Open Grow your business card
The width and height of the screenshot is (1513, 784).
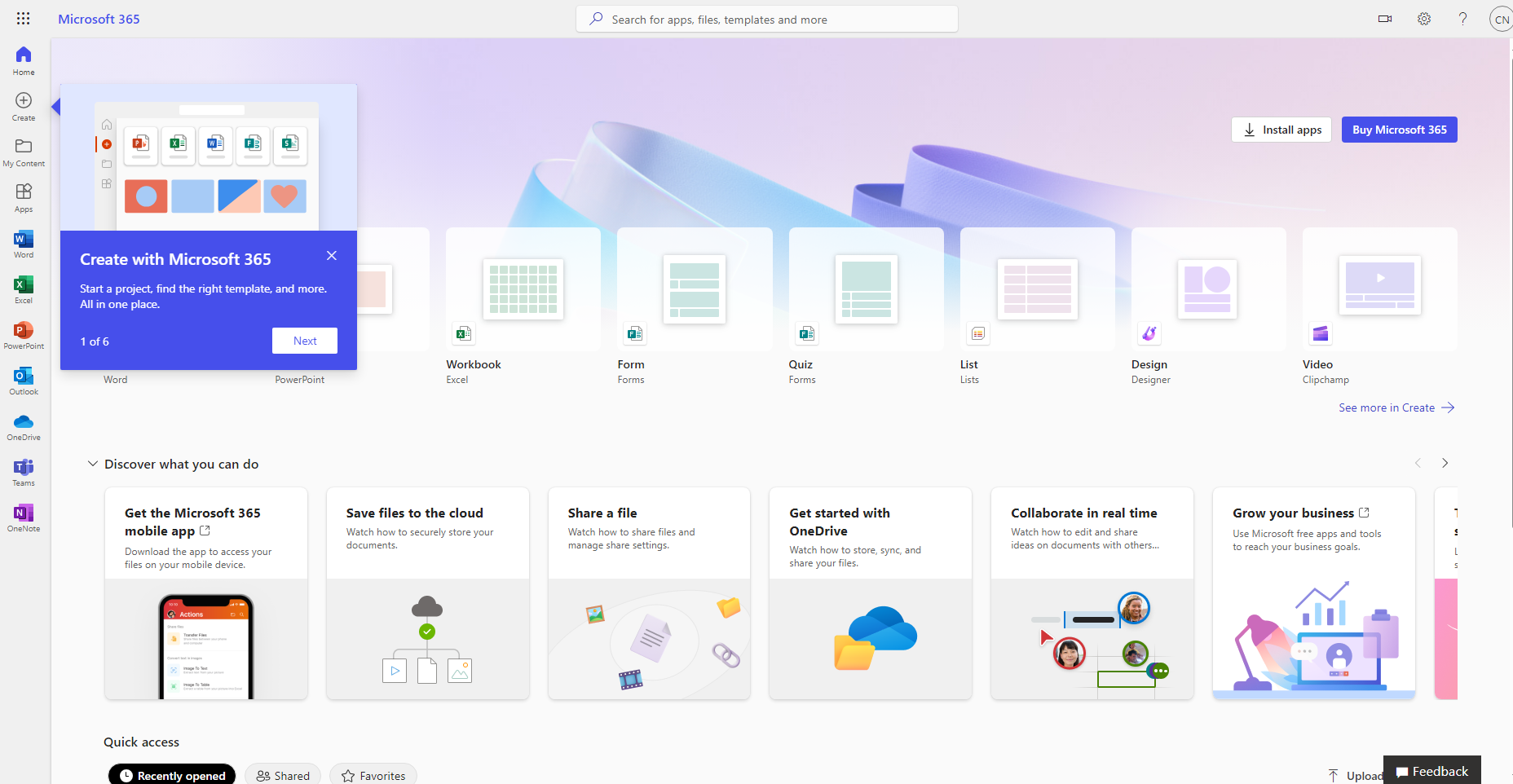coord(1314,593)
